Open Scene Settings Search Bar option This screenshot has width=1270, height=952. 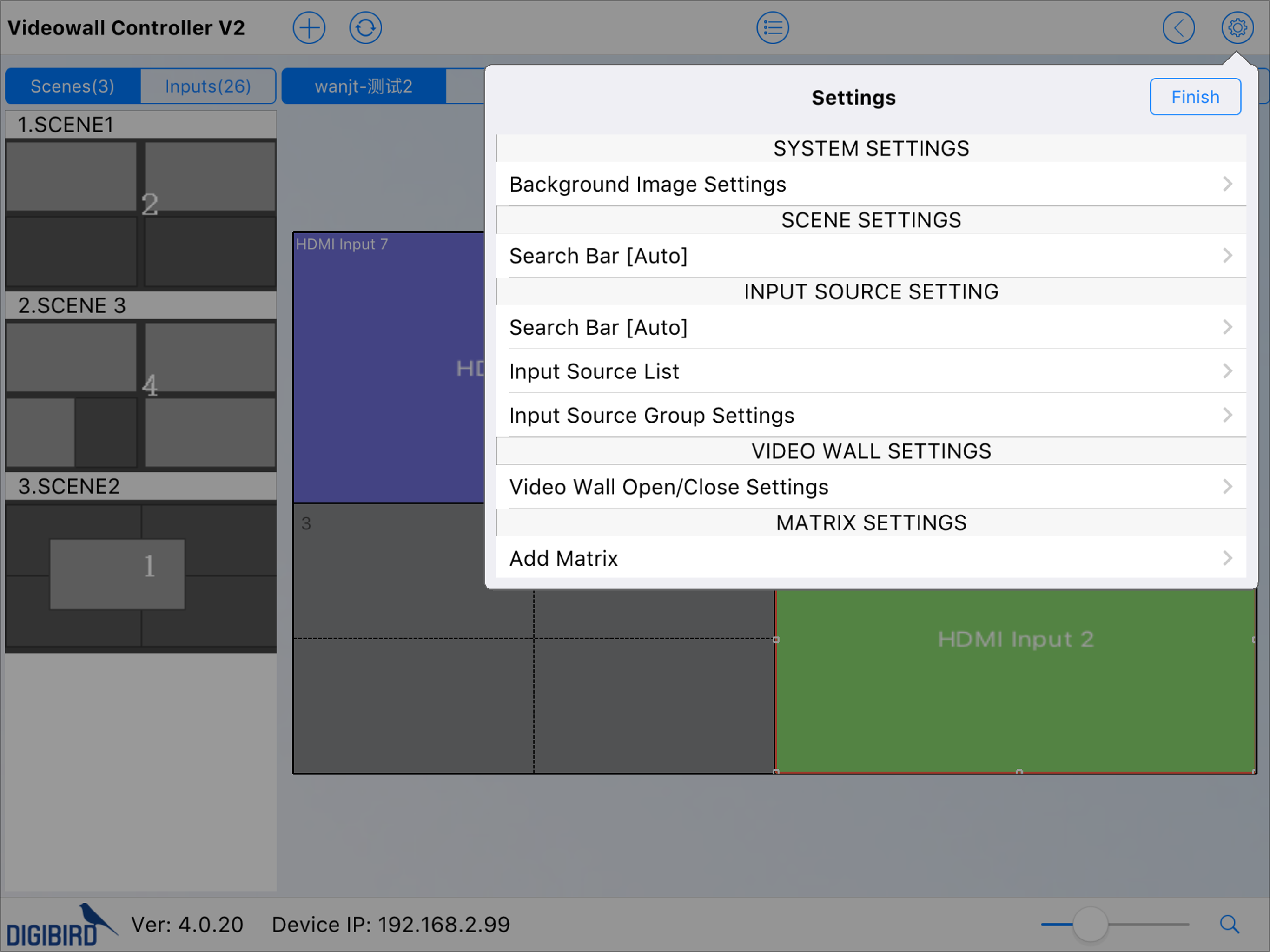tap(870, 256)
